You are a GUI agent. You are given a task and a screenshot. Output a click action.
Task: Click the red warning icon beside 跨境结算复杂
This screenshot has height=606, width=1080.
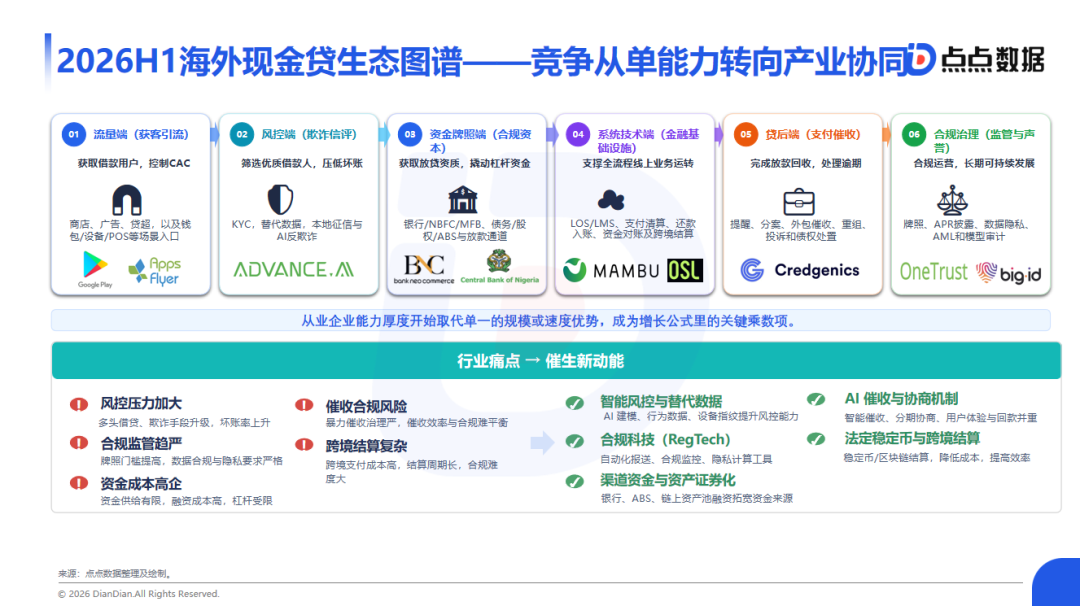point(304,445)
